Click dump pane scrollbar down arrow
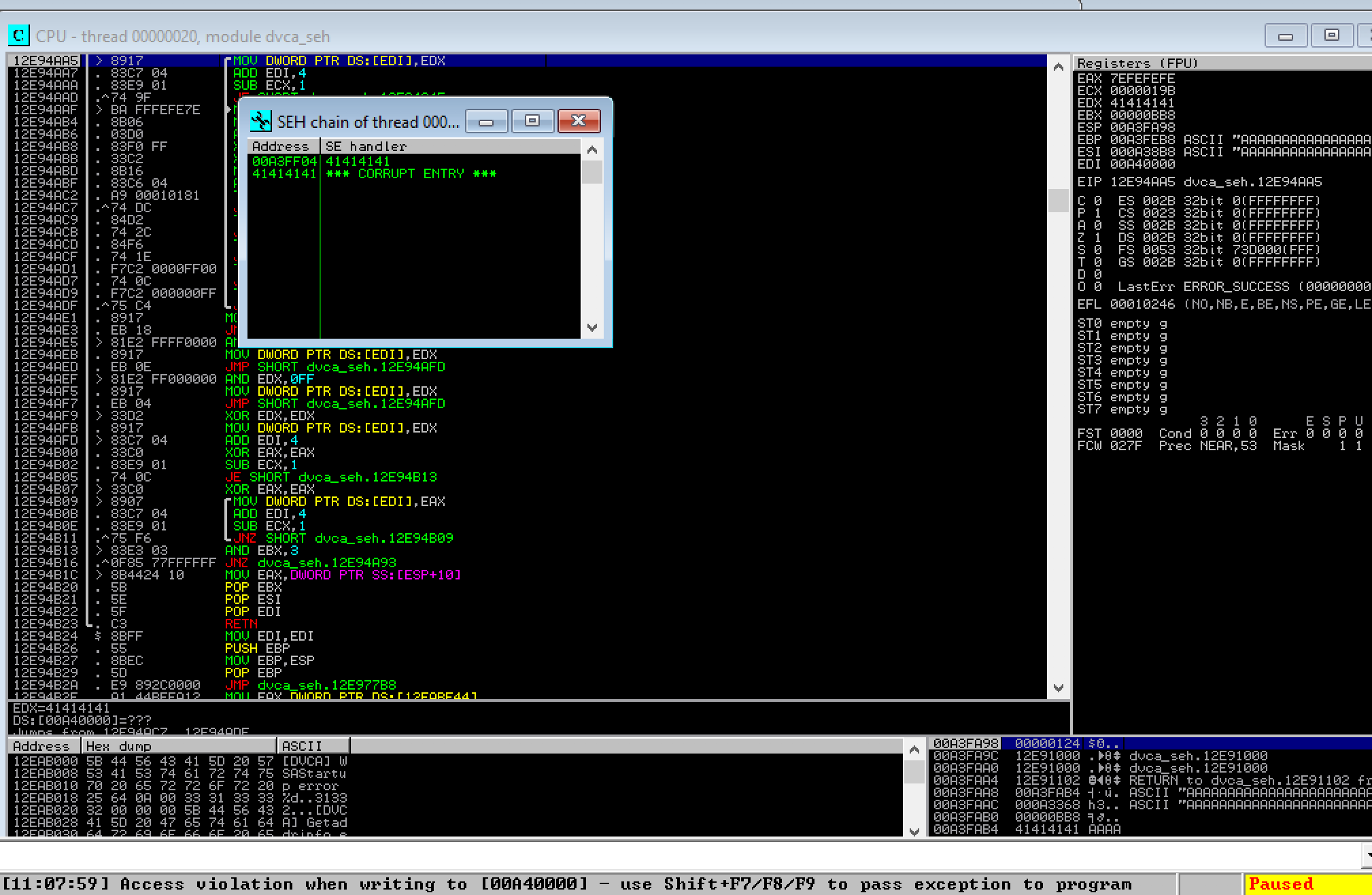Image resolution: width=1372 pixels, height=895 pixels. tap(914, 831)
